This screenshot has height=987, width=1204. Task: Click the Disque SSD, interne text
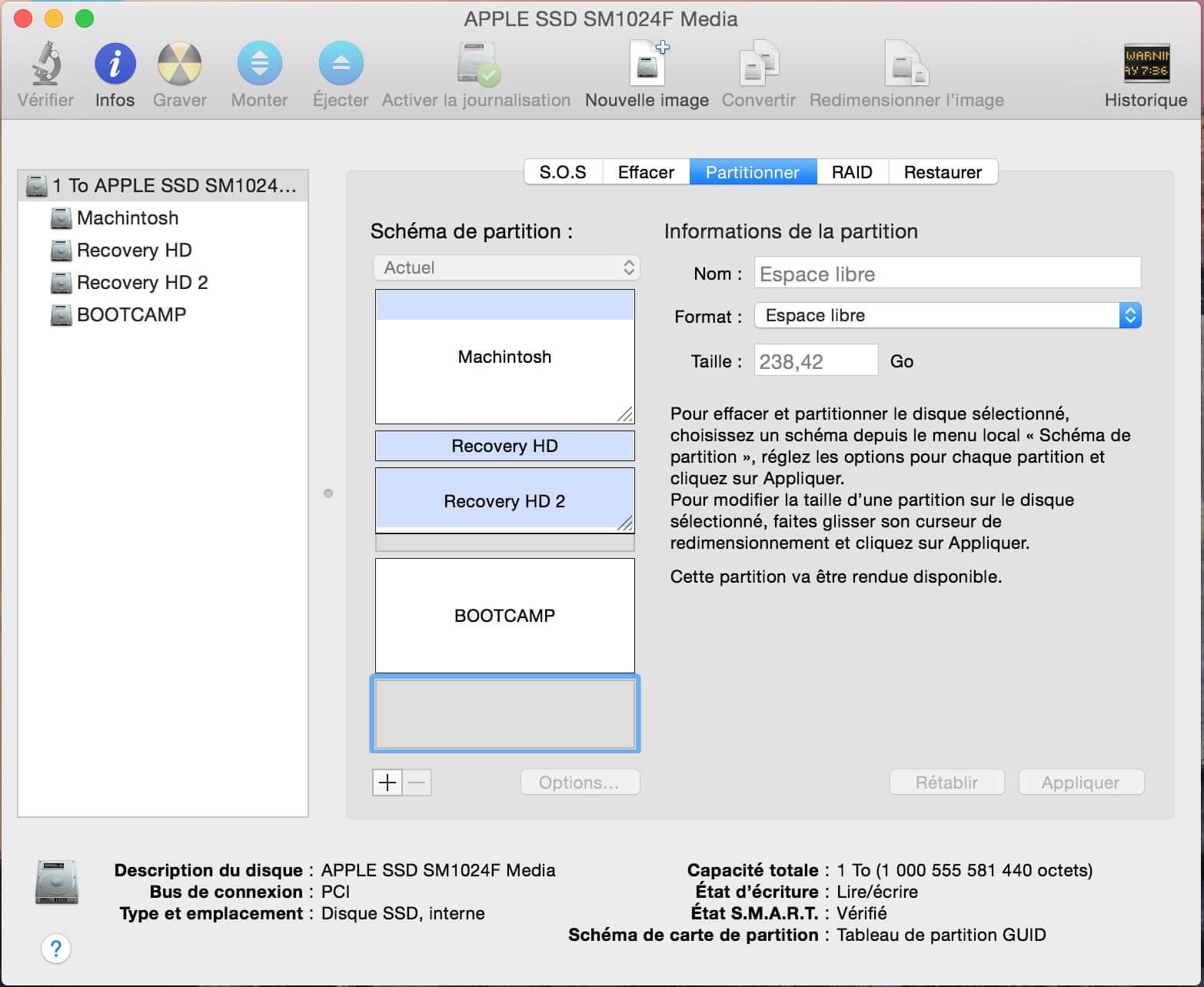click(x=403, y=913)
